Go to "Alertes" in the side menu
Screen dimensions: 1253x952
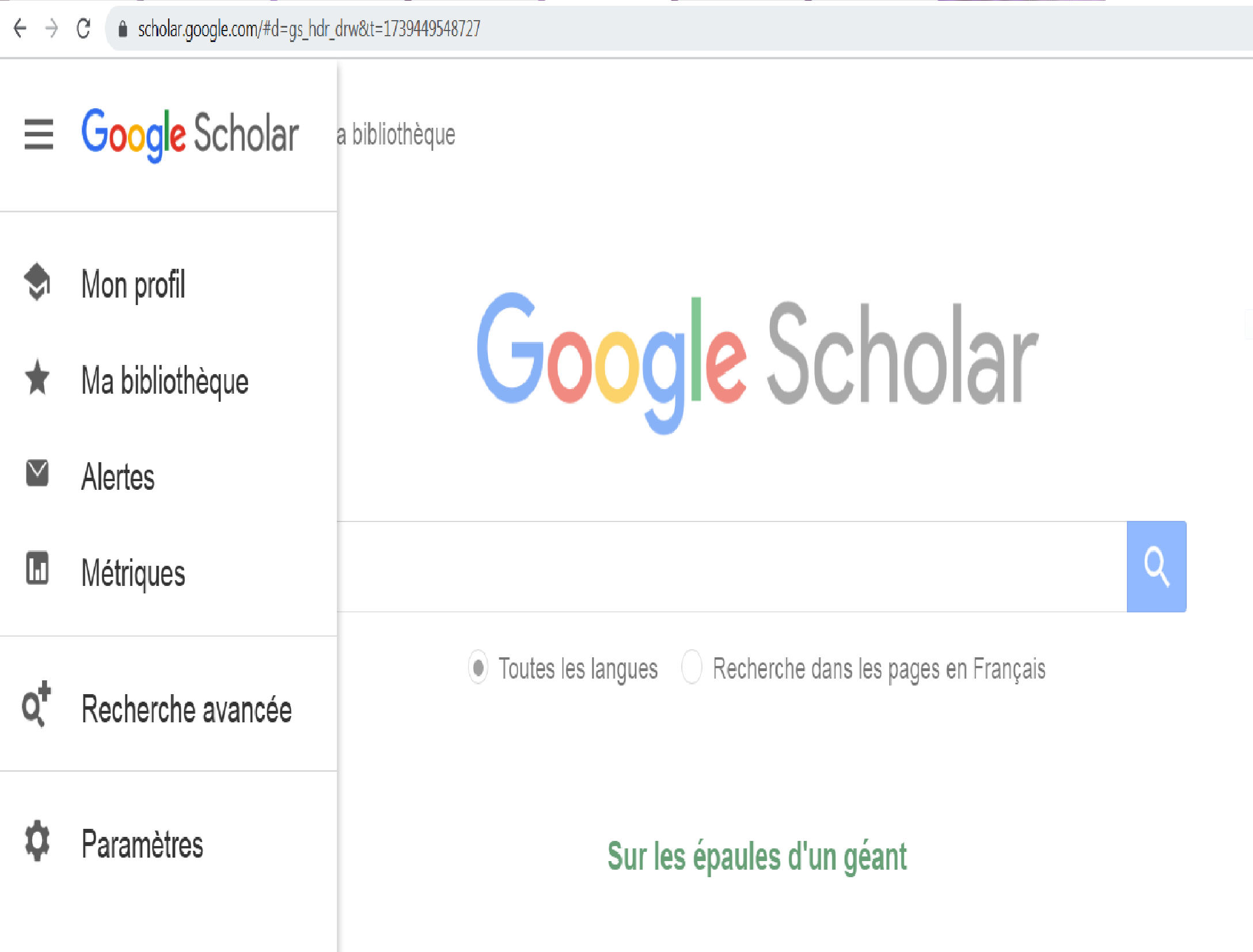point(118,477)
